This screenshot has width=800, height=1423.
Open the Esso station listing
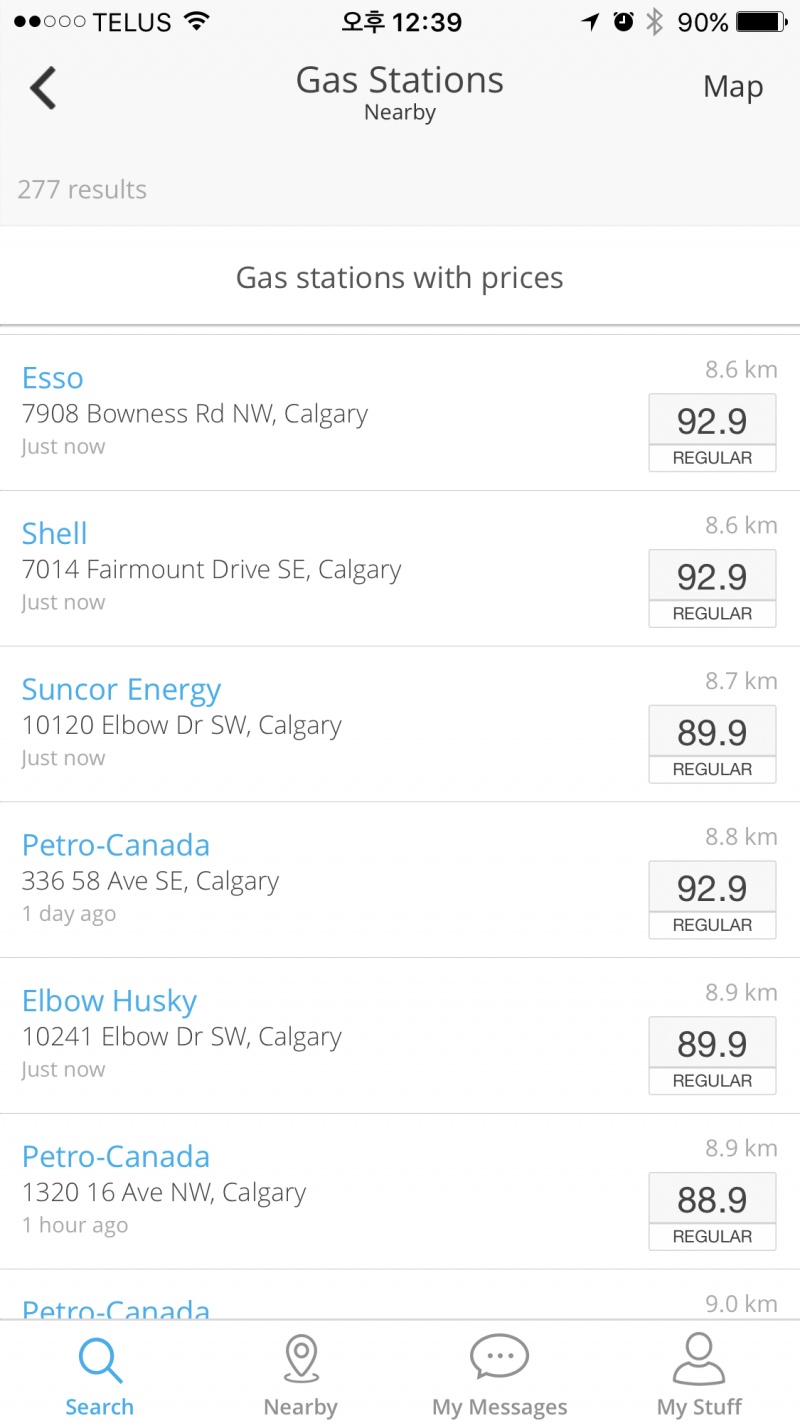click(53, 378)
